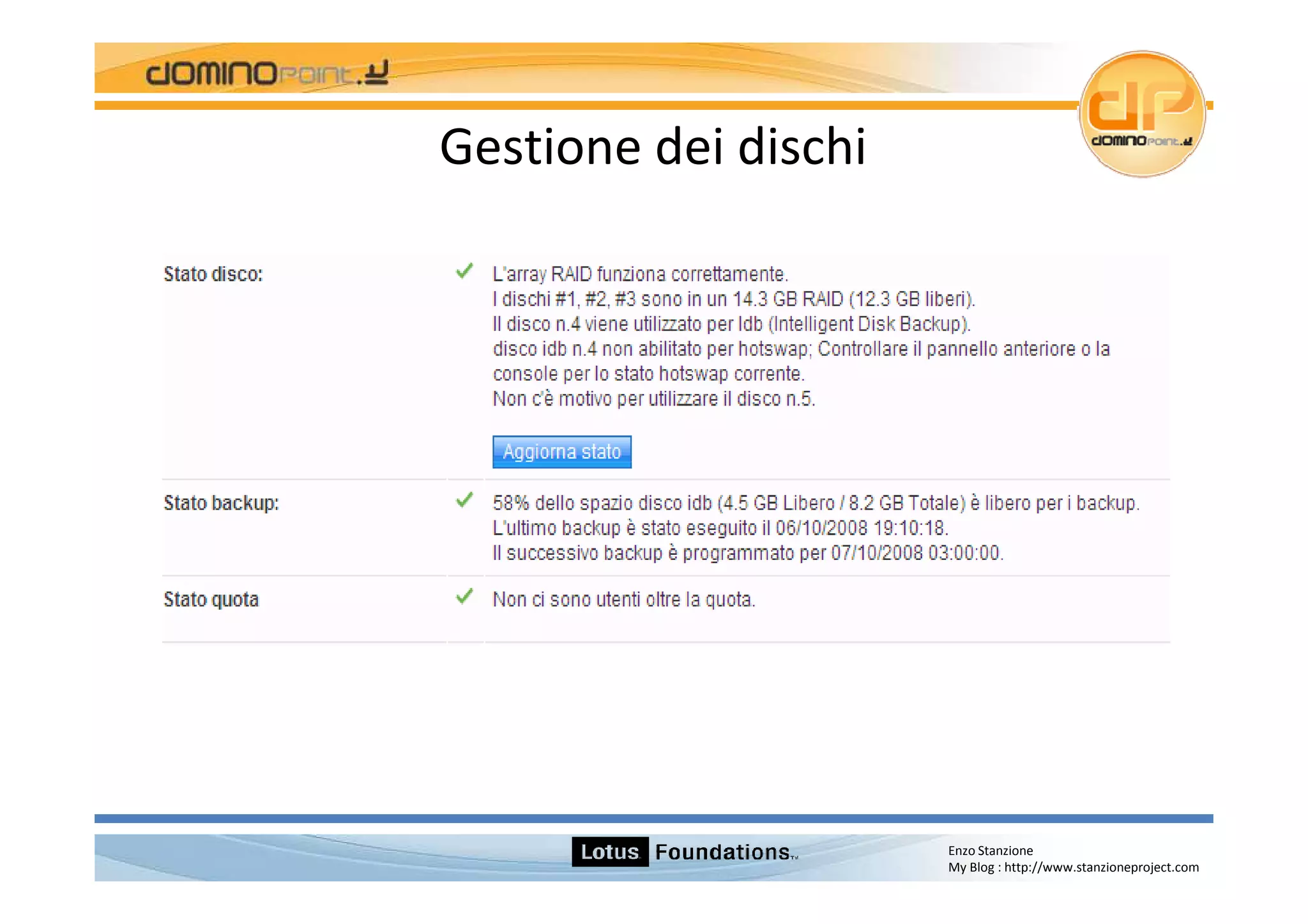This screenshot has height=924, width=1308.
Task: Click line about dischi #1, #2, #3 RAID
Action: pos(734,299)
